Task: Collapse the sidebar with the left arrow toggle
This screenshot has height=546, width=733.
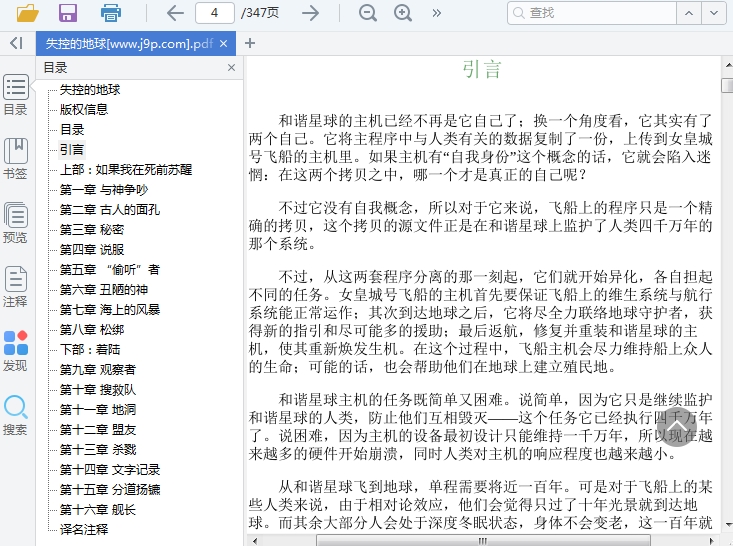Action: 16,43
